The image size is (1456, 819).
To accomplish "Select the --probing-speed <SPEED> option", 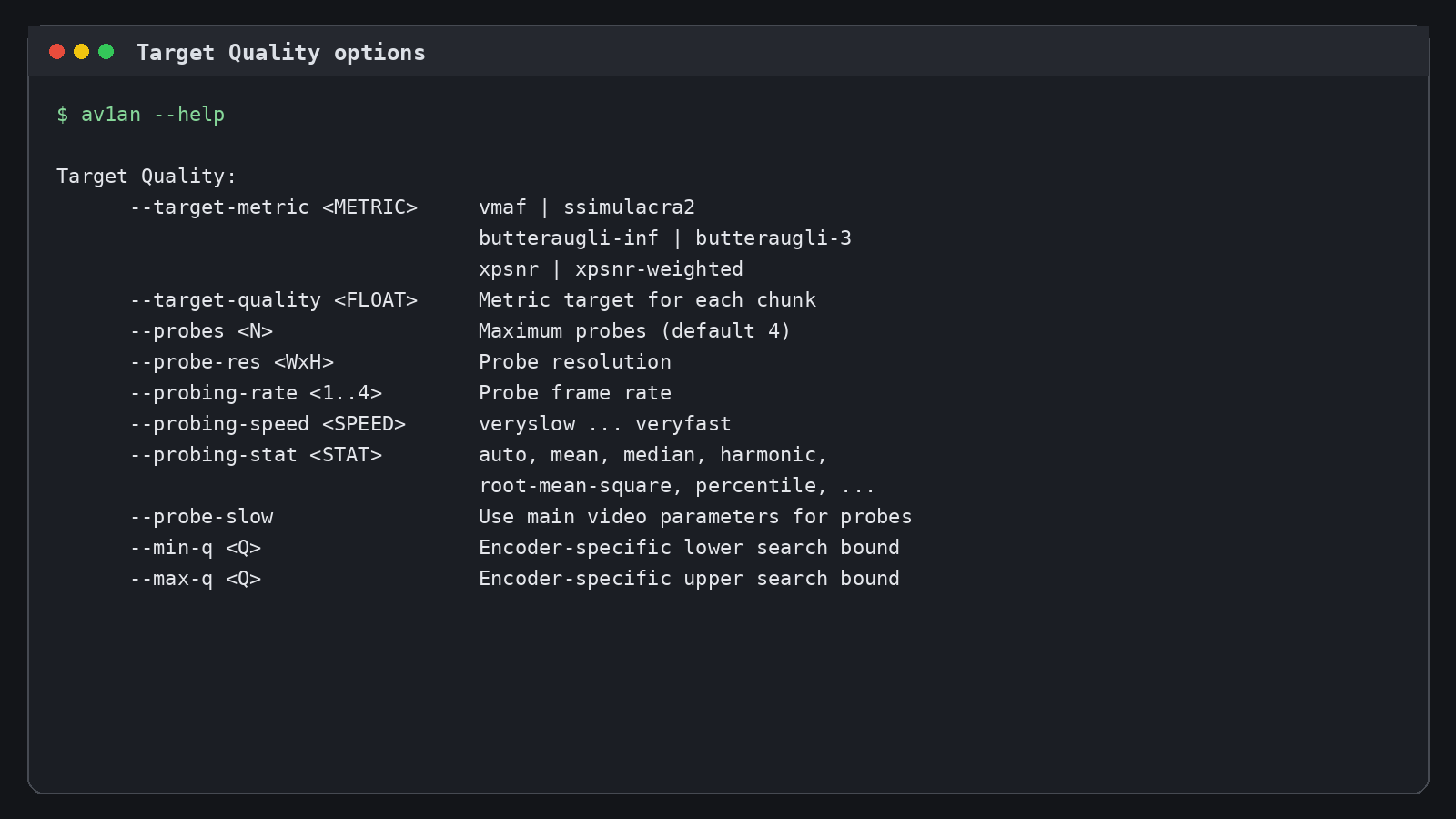I will tap(268, 424).
